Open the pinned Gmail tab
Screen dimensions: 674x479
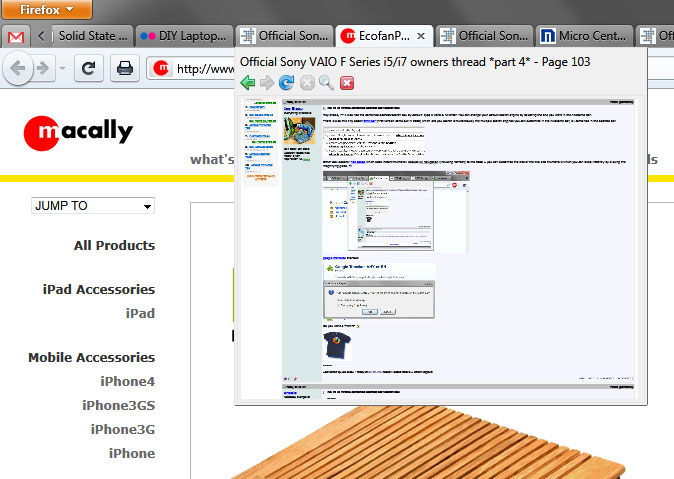point(16,37)
